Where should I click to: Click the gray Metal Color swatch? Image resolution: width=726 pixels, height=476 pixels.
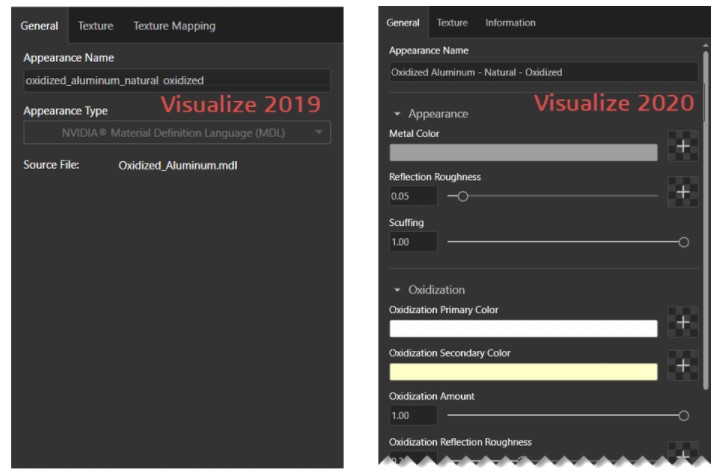[x=523, y=152]
